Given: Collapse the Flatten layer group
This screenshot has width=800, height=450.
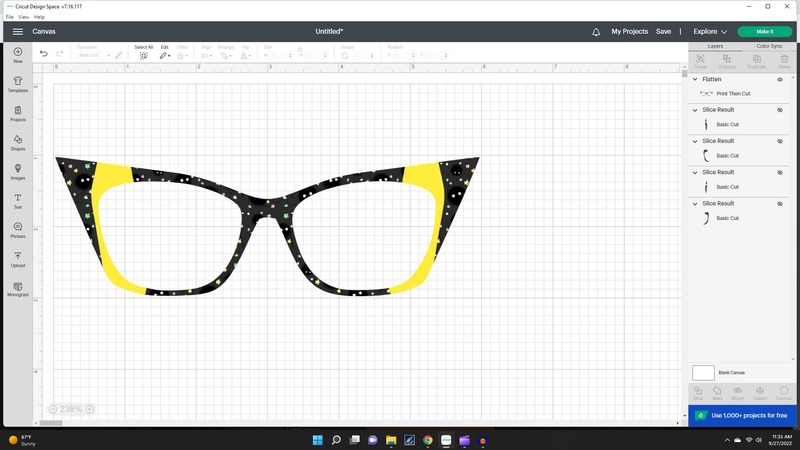Looking at the screenshot, I should (695, 79).
